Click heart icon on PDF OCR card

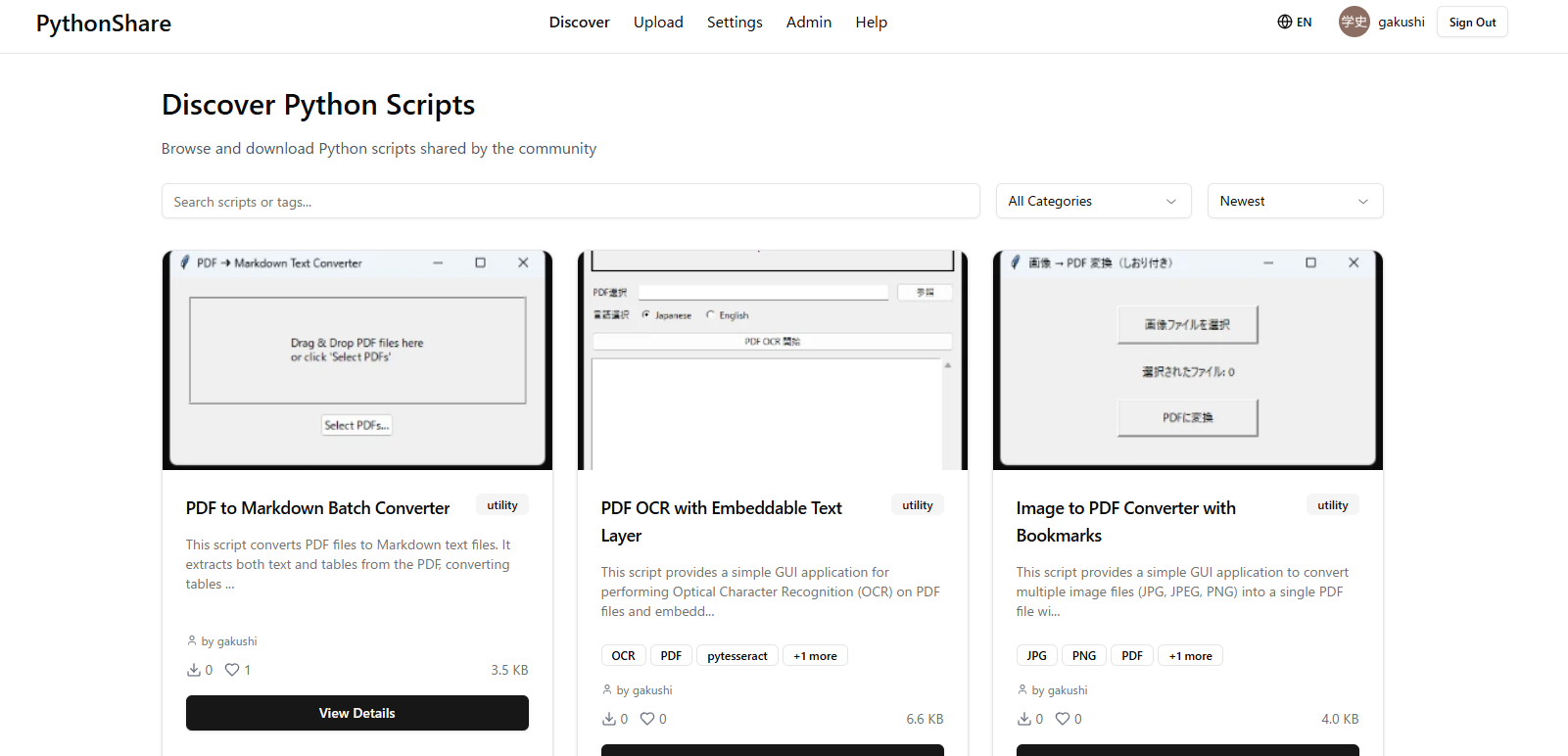point(647,719)
